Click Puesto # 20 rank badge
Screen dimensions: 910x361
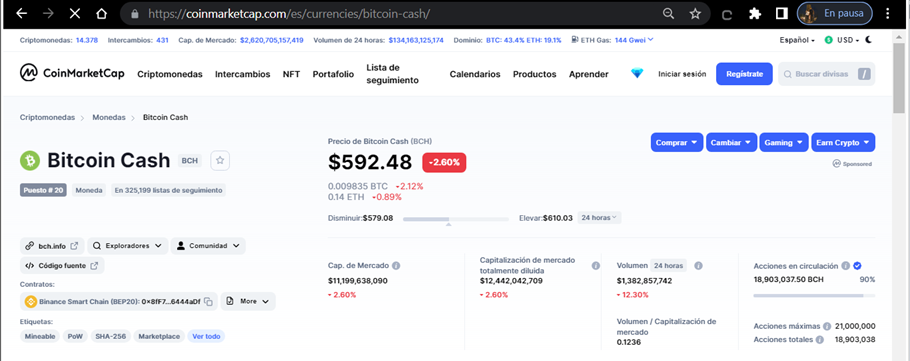(44, 190)
